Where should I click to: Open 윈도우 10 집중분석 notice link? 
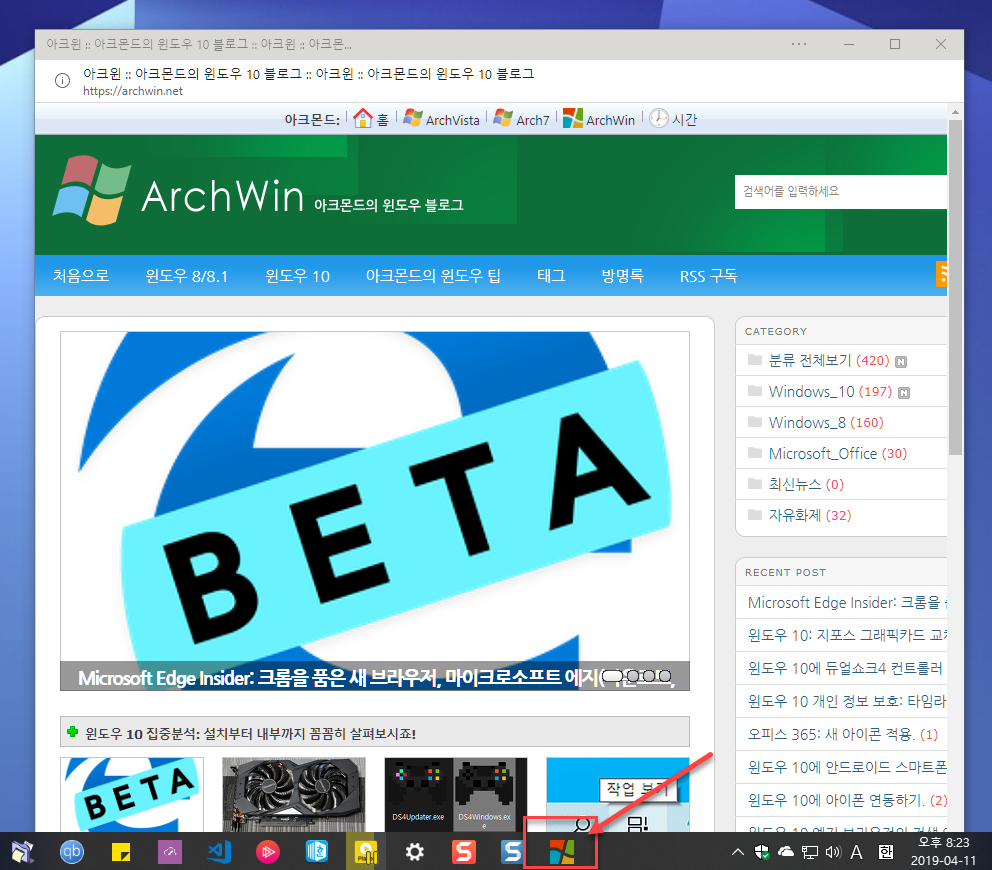(x=251, y=733)
